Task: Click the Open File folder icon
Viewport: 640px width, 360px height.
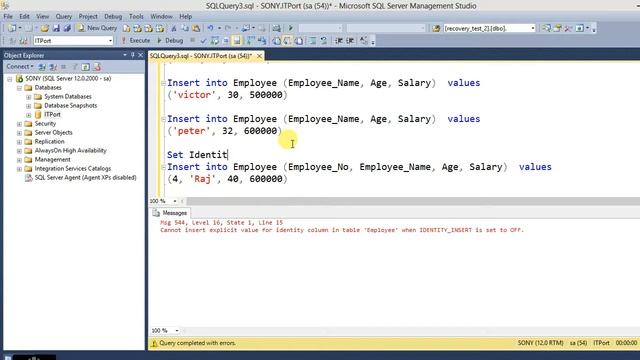Action: (x=44, y=28)
